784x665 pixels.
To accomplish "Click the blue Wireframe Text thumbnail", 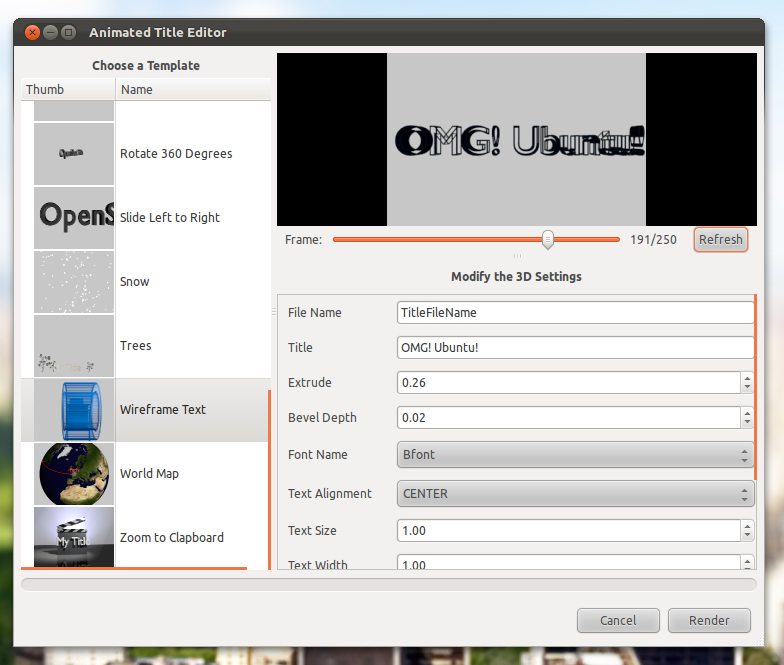I will tap(74, 410).
